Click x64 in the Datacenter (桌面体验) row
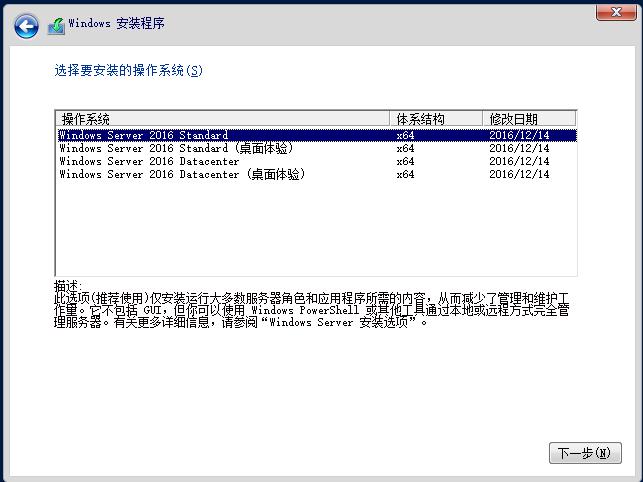 405,174
